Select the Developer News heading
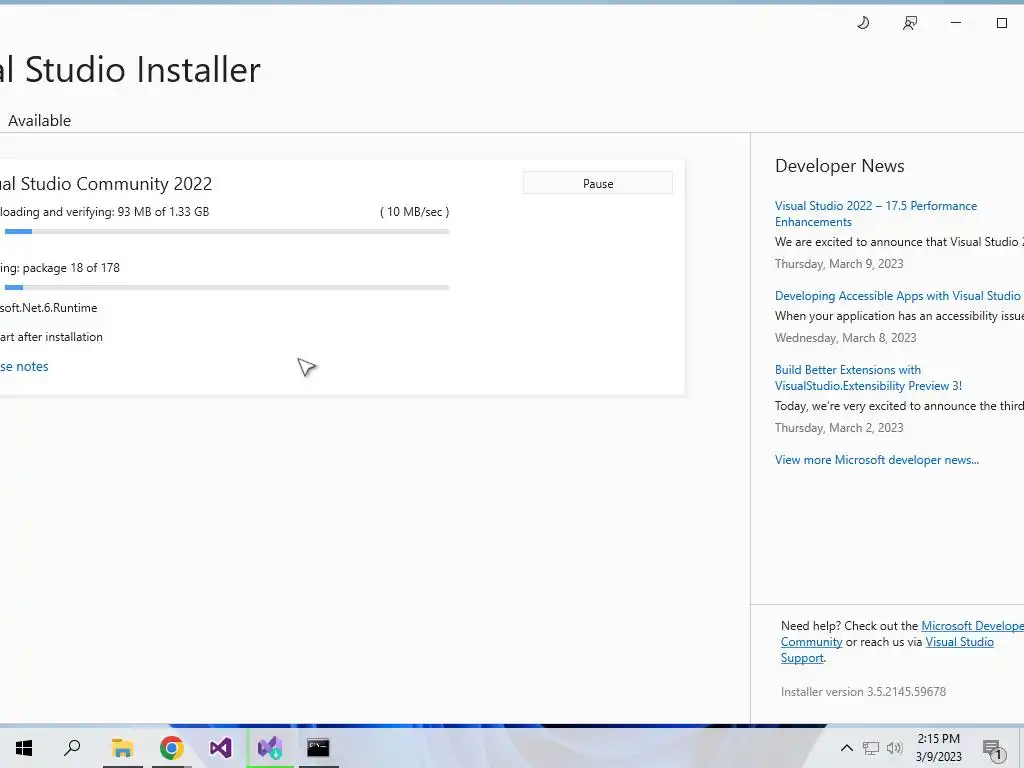1024x768 pixels. pyautogui.click(x=839, y=166)
